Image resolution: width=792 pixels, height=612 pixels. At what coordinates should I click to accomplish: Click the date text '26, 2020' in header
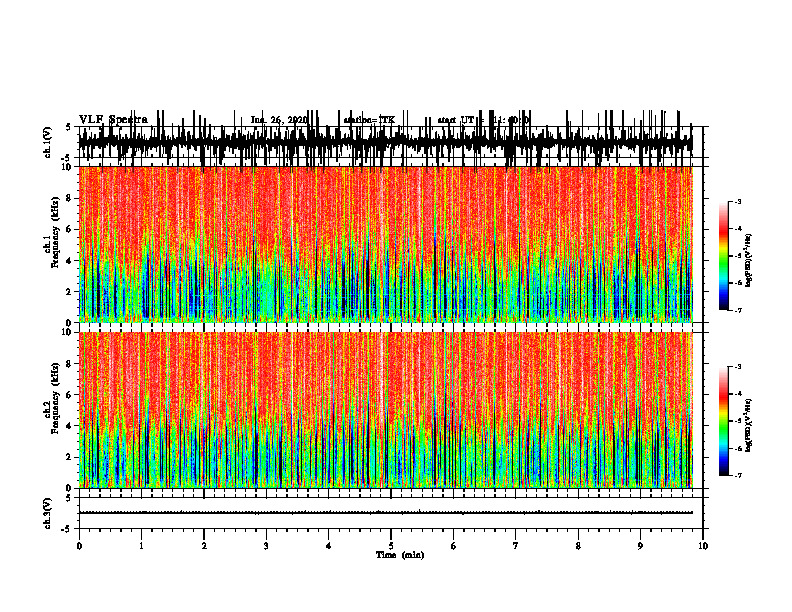[x=287, y=120]
